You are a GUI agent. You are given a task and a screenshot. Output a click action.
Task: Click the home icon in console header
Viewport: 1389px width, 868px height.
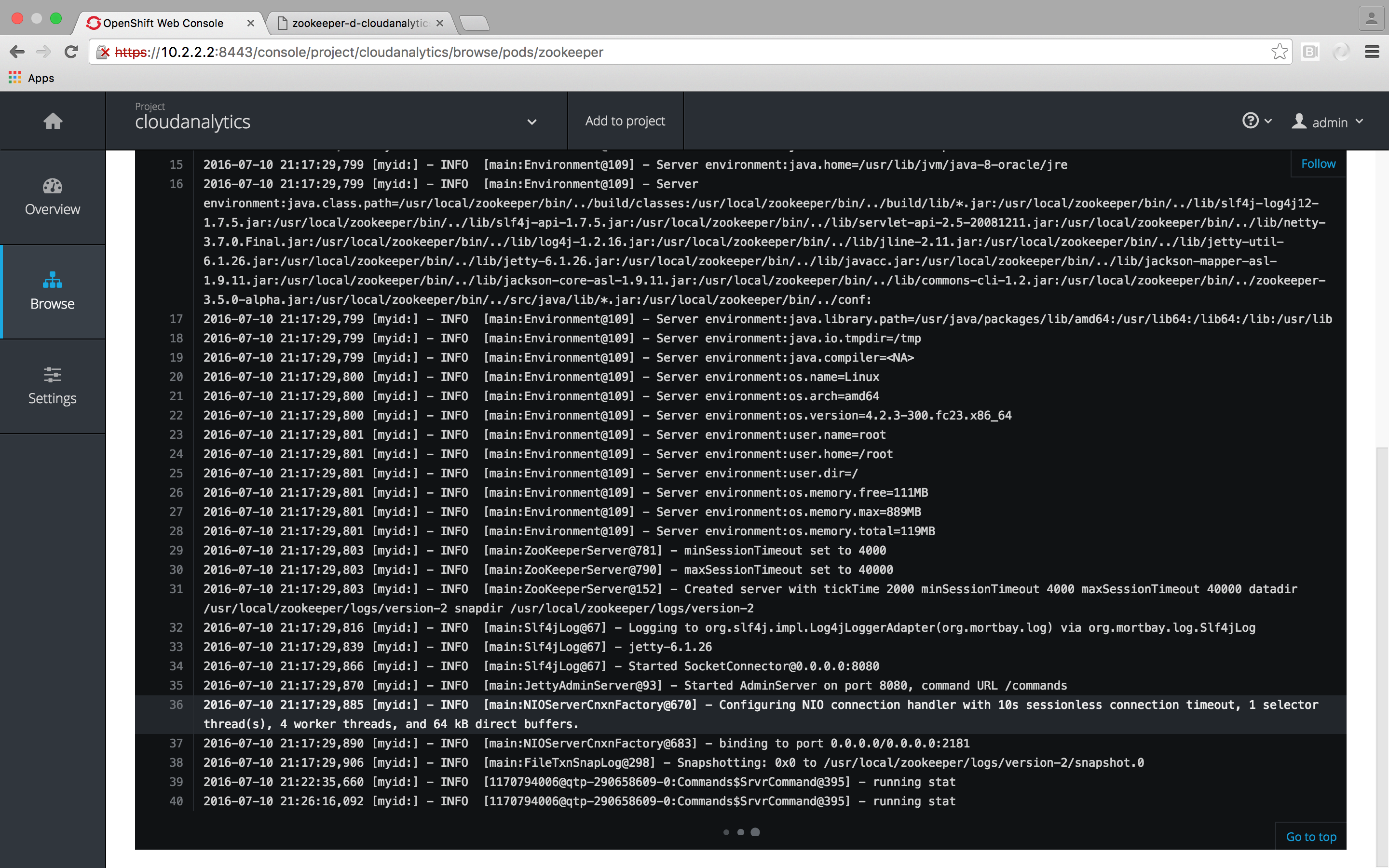point(53,121)
